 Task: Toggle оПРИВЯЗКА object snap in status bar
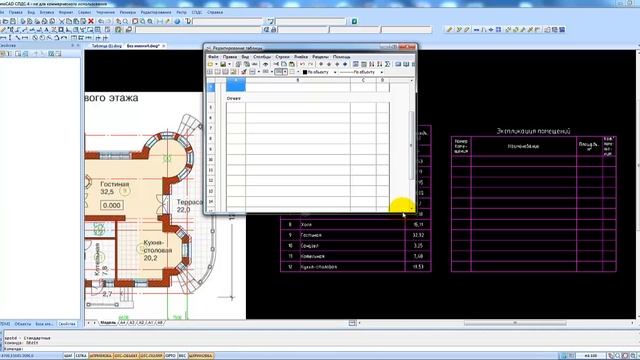101,356
